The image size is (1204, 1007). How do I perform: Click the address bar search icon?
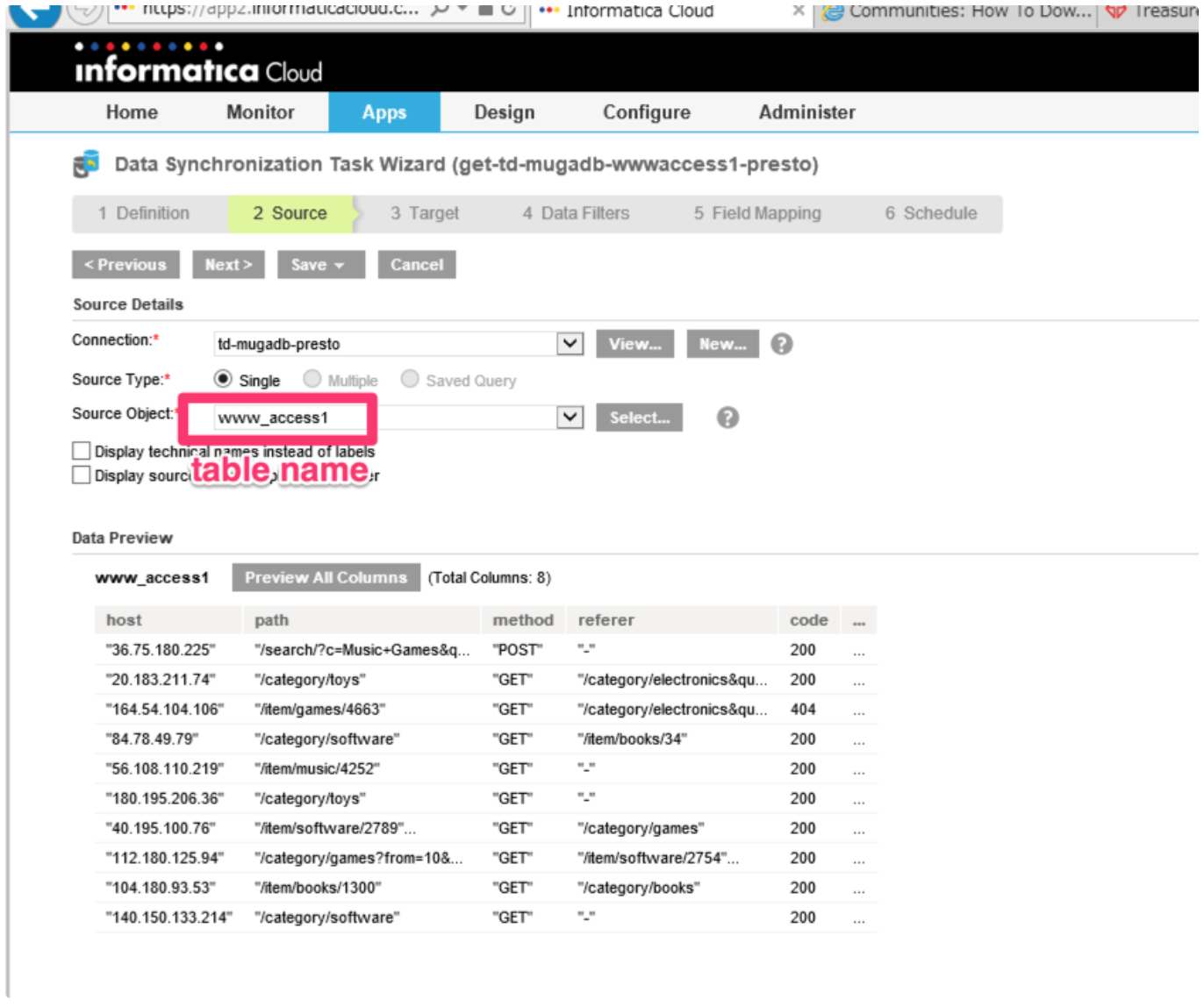441,10
